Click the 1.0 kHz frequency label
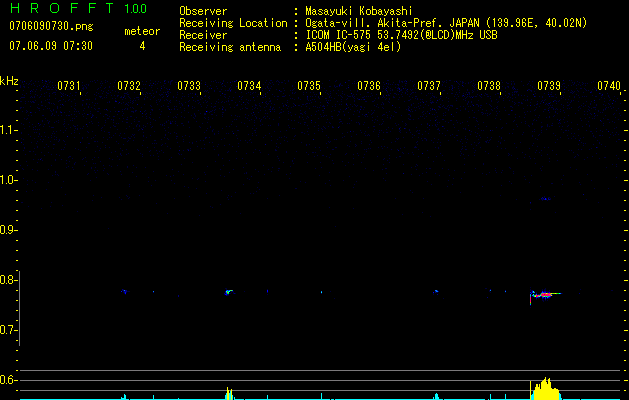629x400 pixels. (x=7, y=180)
